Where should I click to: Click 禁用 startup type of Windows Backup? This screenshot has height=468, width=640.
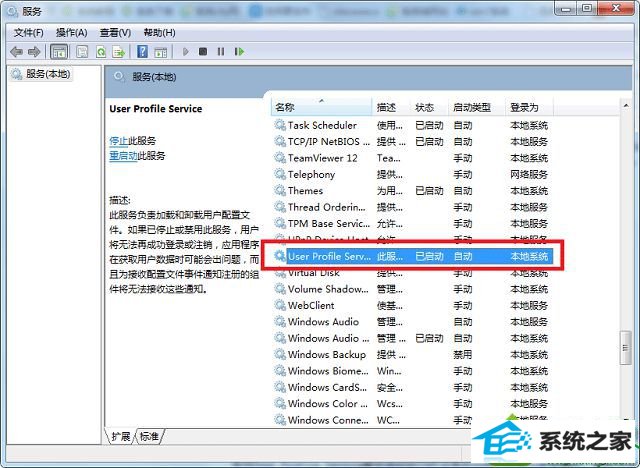(x=463, y=354)
